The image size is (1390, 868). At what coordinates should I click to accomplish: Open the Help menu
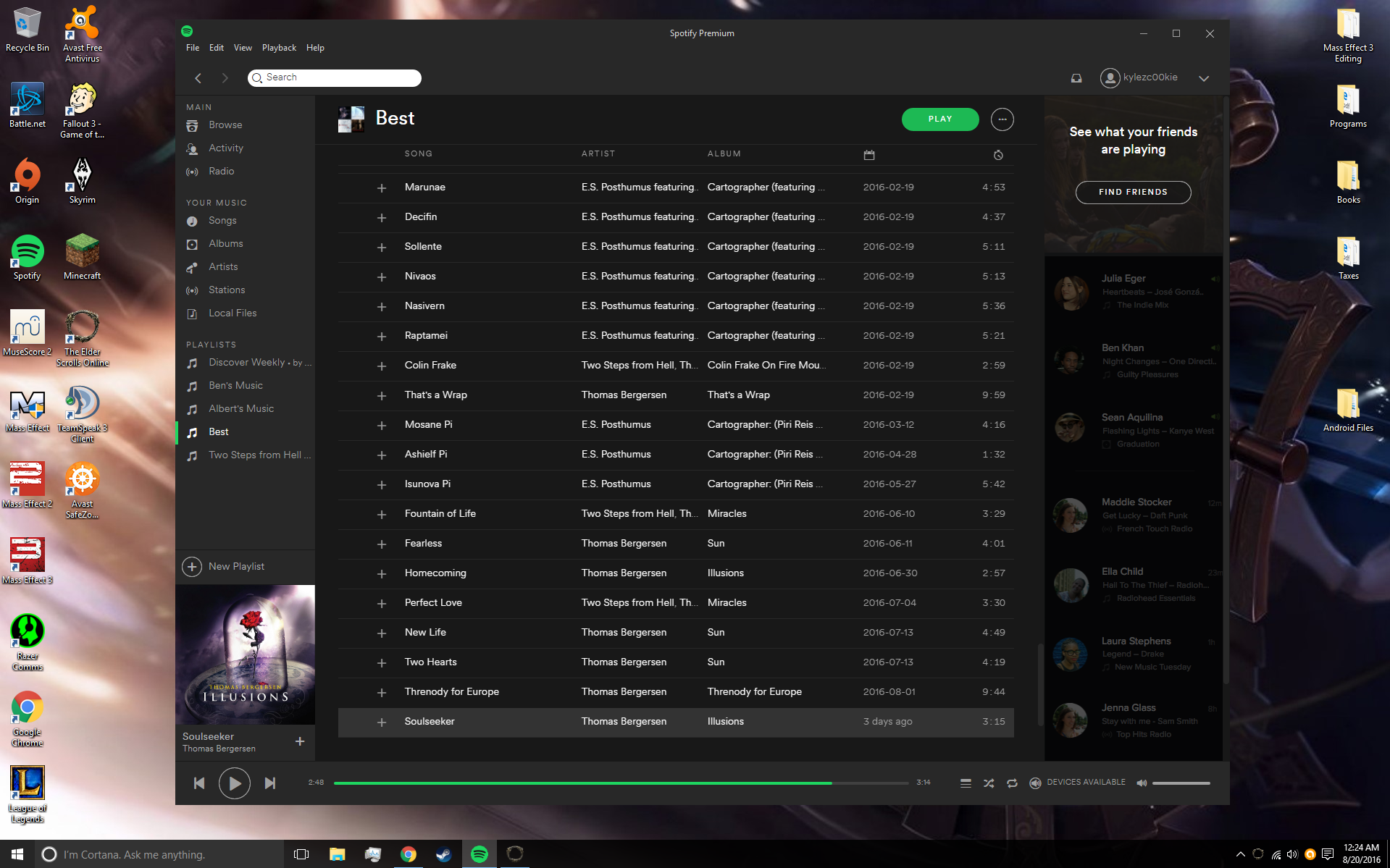coord(315,48)
